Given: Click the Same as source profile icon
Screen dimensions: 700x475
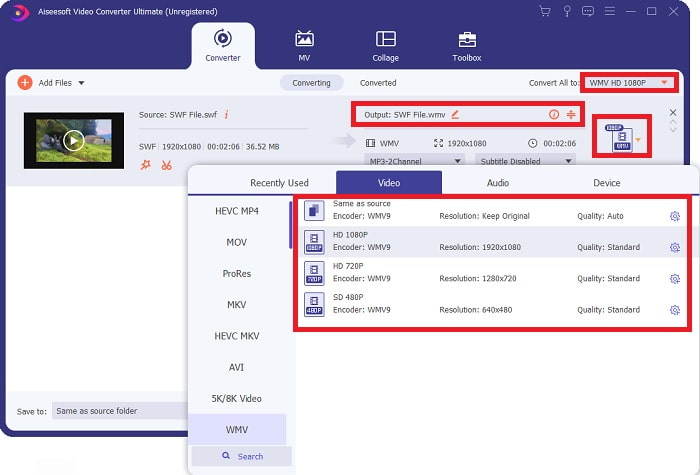Looking at the screenshot, I should point(314,210).
